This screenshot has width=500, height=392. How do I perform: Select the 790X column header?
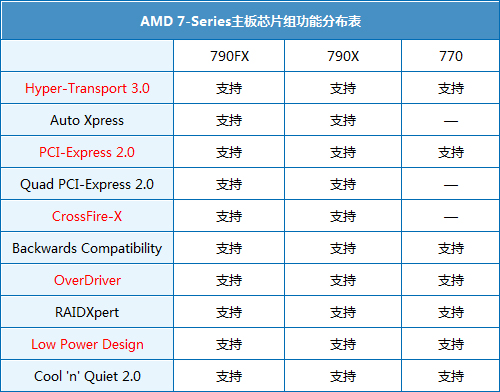343,56
